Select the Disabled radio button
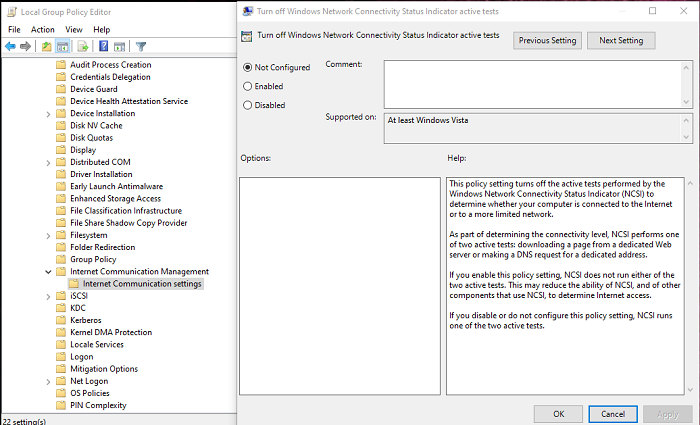700x425 pixels. click(x=248, y=104)
